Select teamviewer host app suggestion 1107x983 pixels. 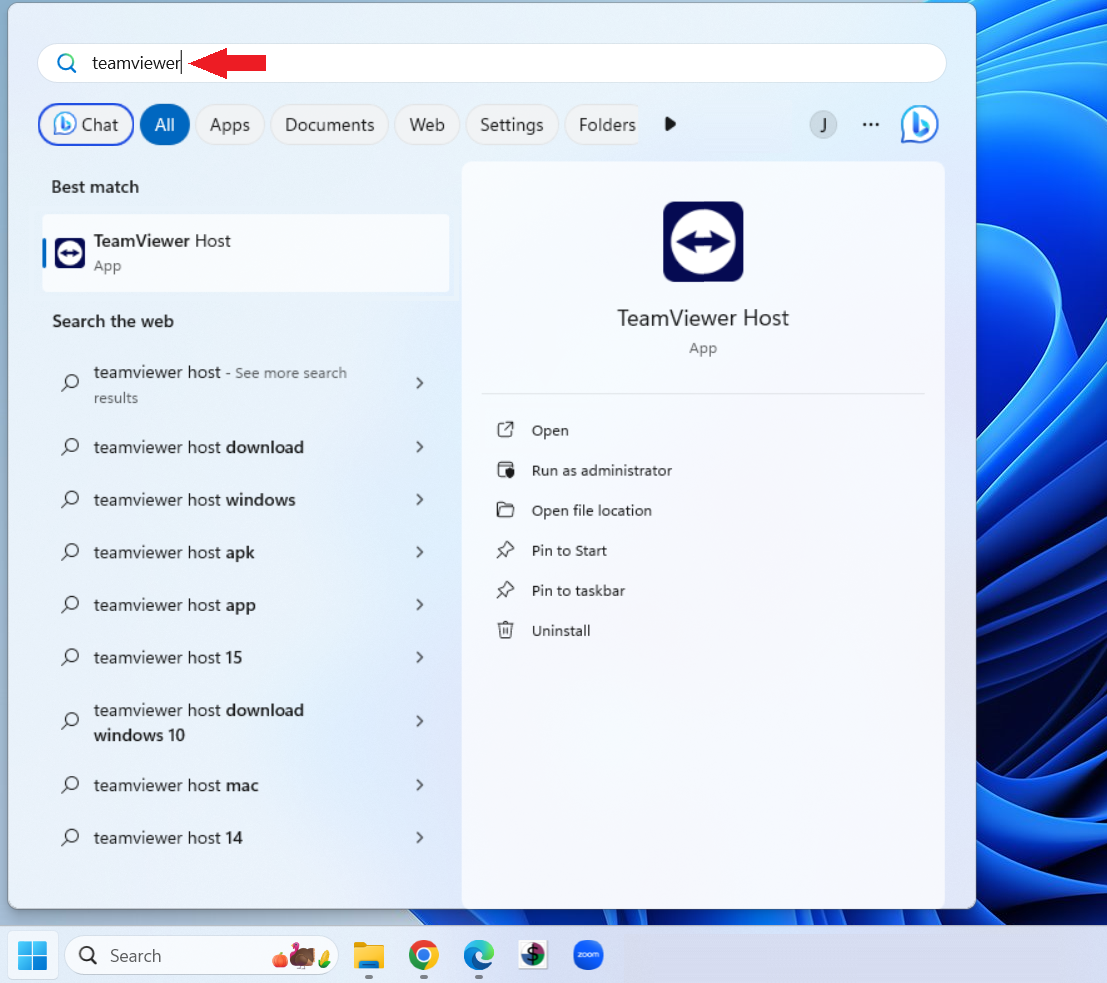point(246,604)
